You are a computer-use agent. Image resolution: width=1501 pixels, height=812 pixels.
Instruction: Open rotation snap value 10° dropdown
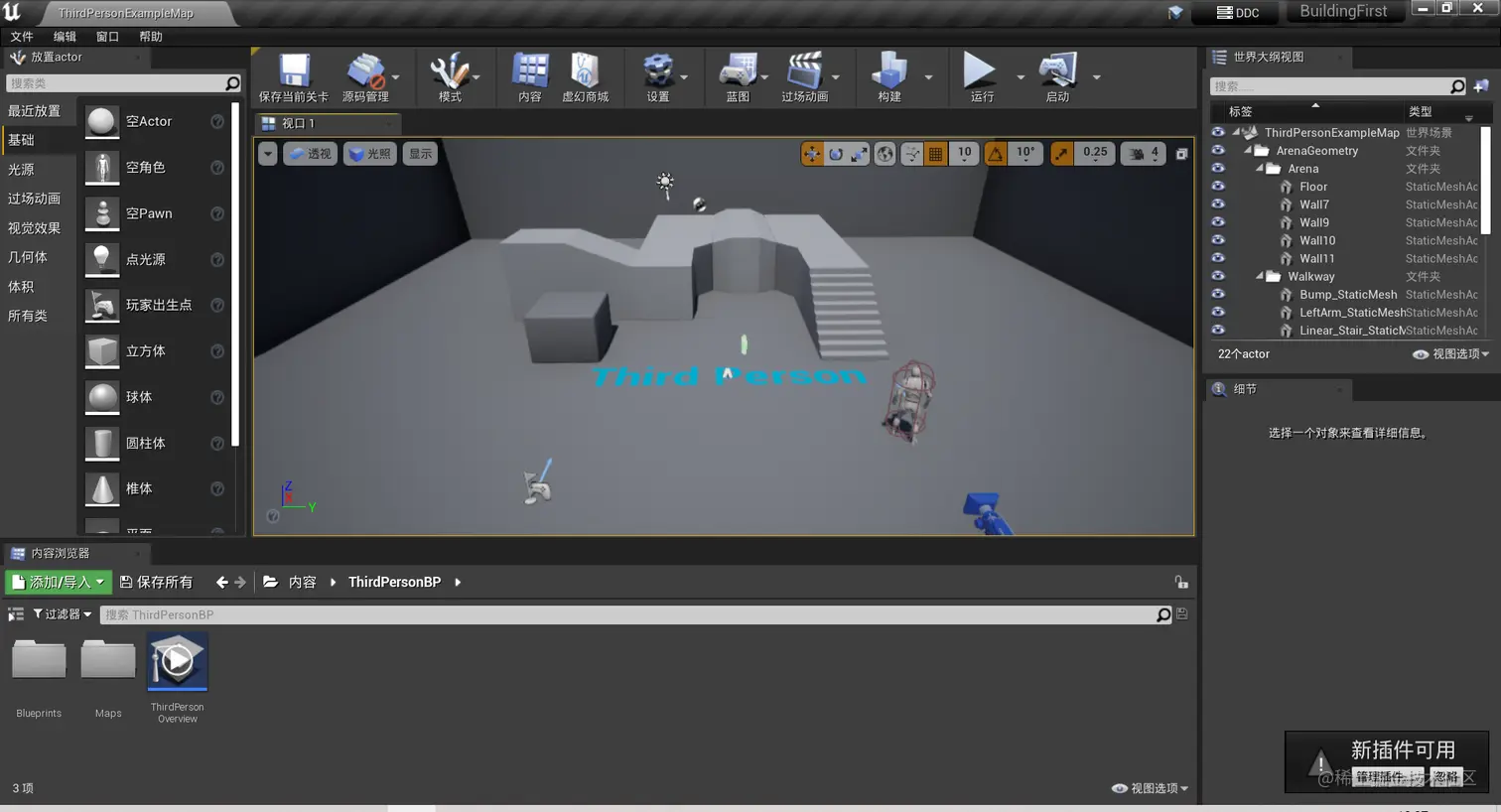point(1025,153)
